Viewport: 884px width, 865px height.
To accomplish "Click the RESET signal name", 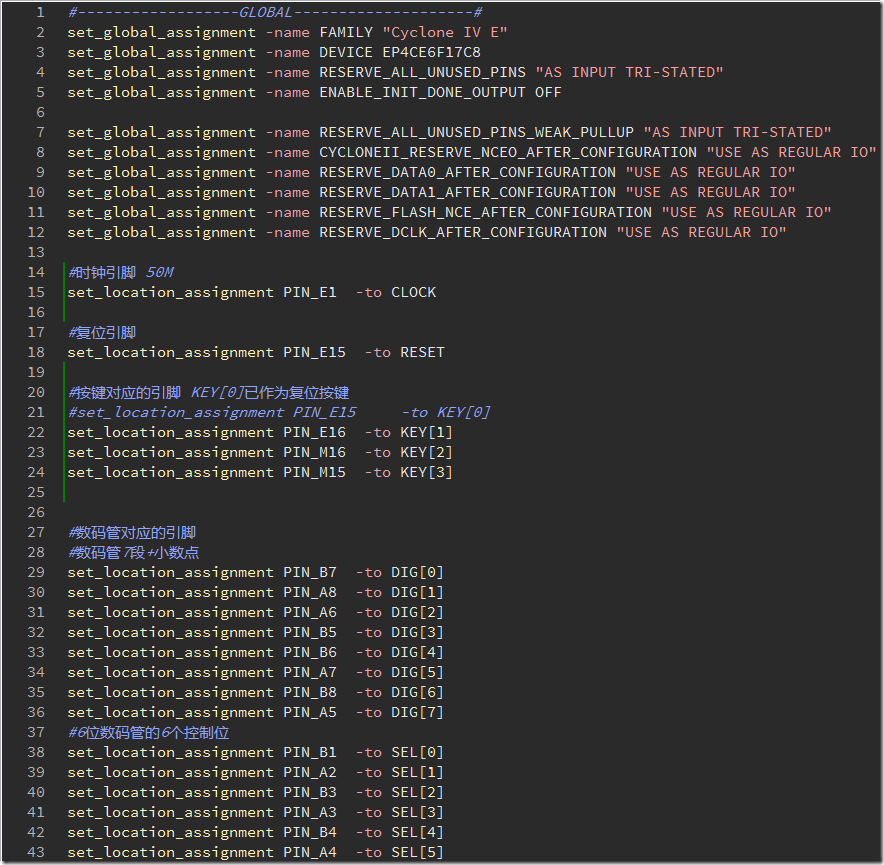I will click(422, 353).
